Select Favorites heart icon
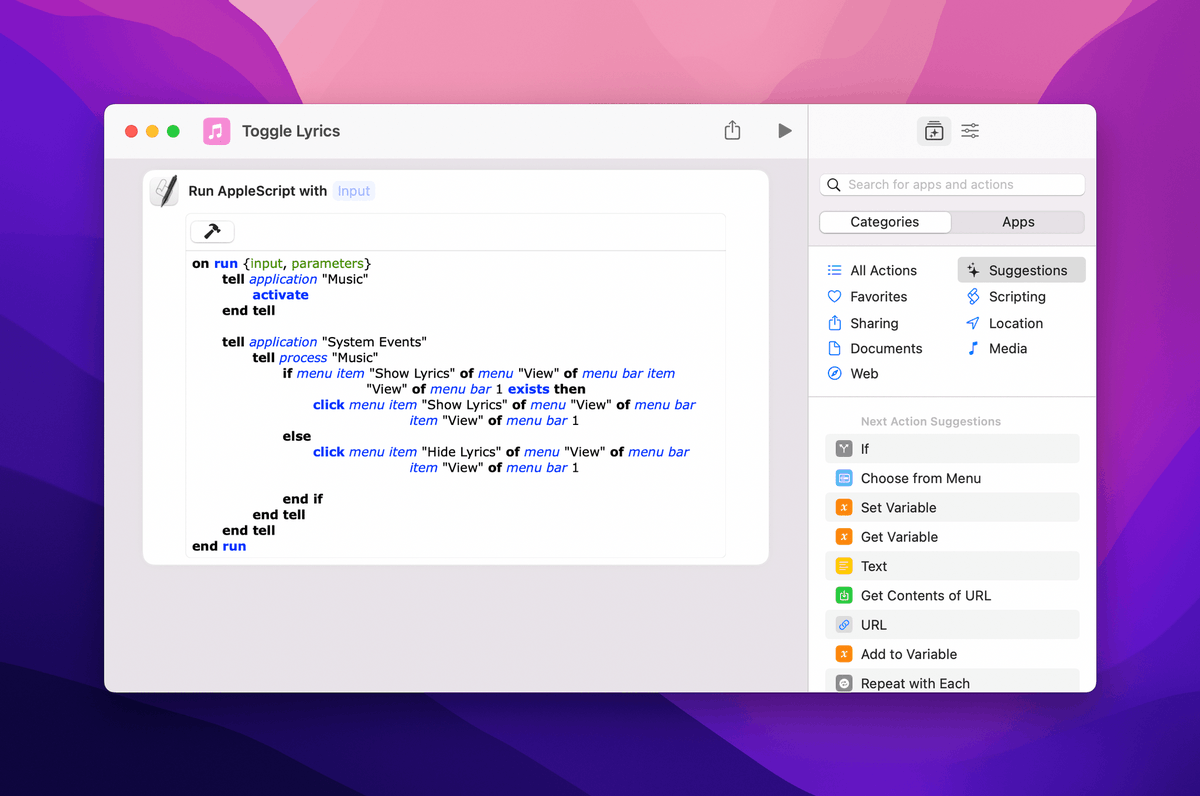This screenshot has width=1200, height=796. 834,297
